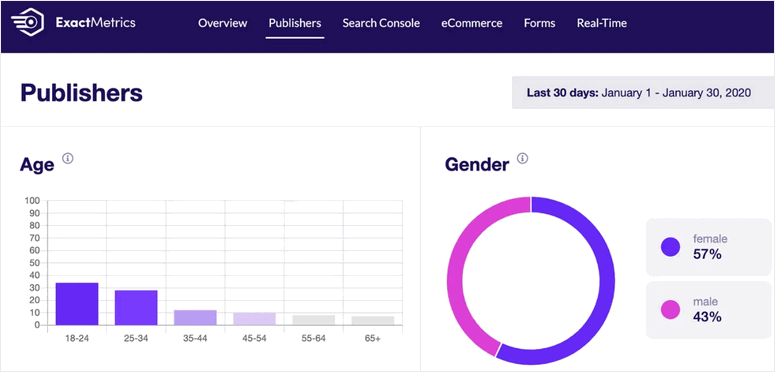Click the 43% male percentage text
The image size is (775, 372).
[x=707, y=317]
